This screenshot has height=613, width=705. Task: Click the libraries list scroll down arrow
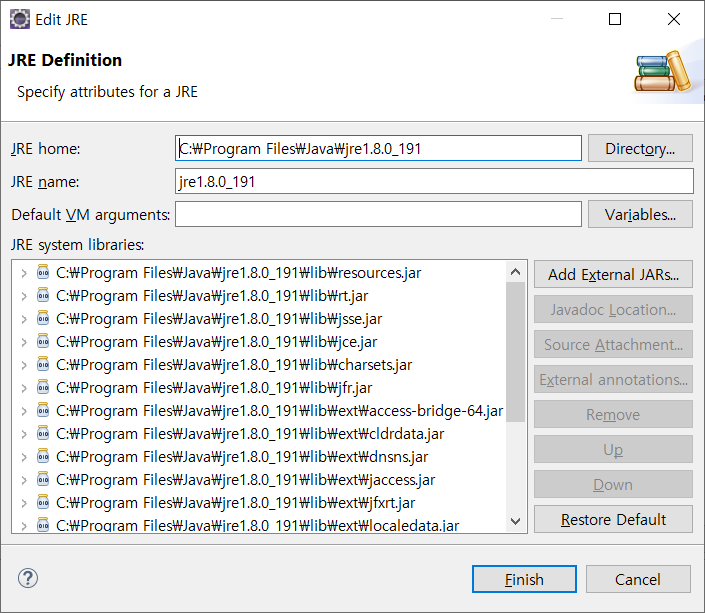click(x=516, y=521)
